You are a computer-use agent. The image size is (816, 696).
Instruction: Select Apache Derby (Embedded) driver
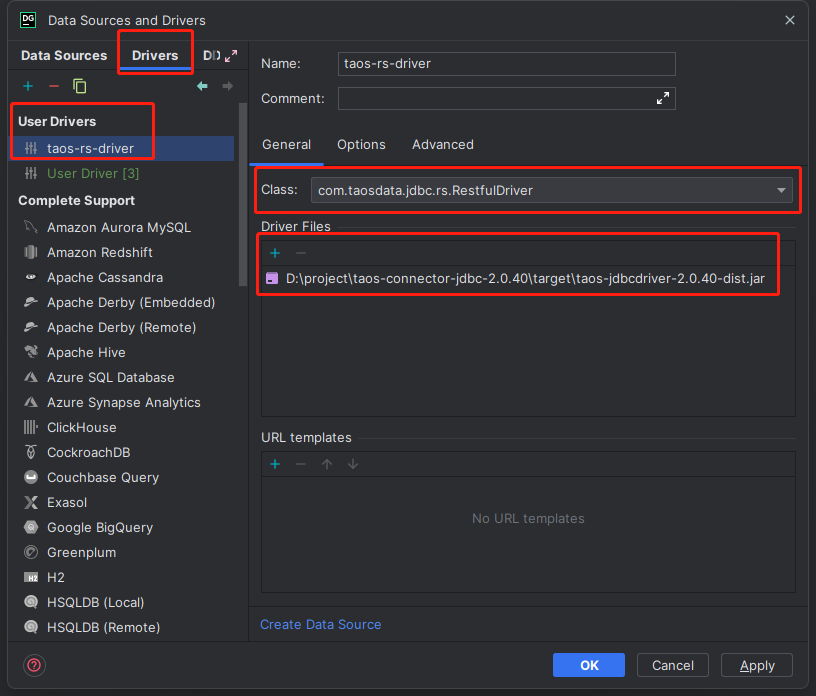122,302
